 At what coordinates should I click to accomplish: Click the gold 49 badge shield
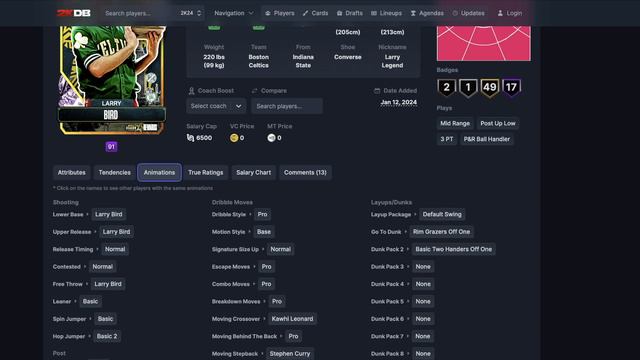490,88
